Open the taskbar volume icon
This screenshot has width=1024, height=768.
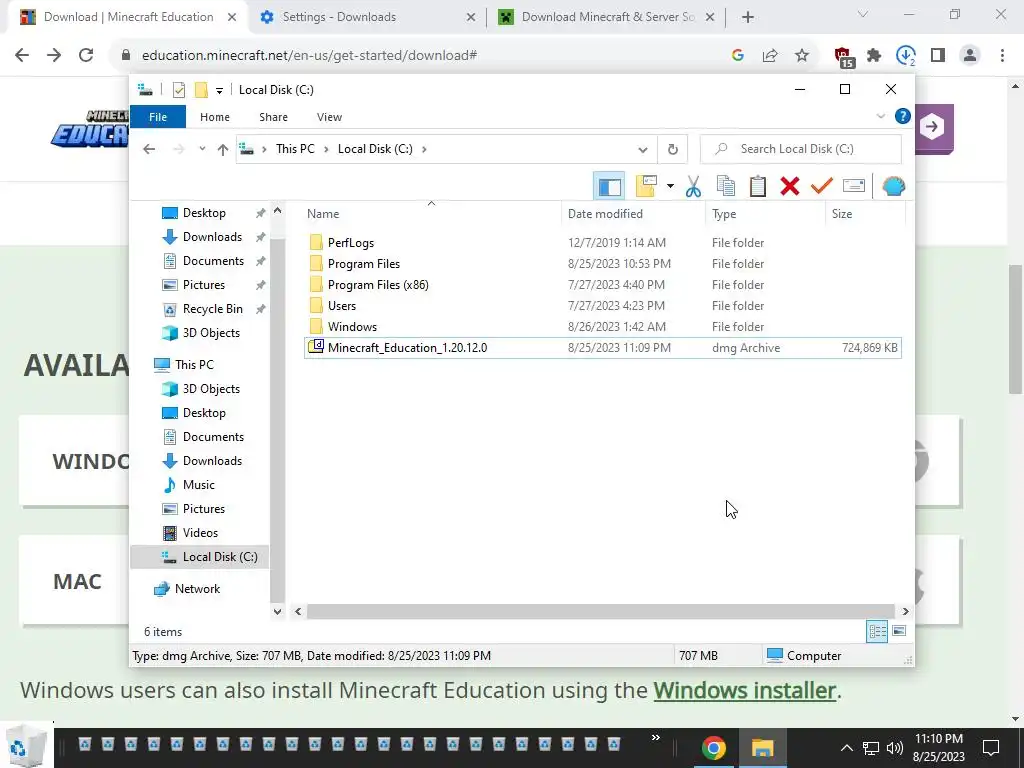[895, 748]
